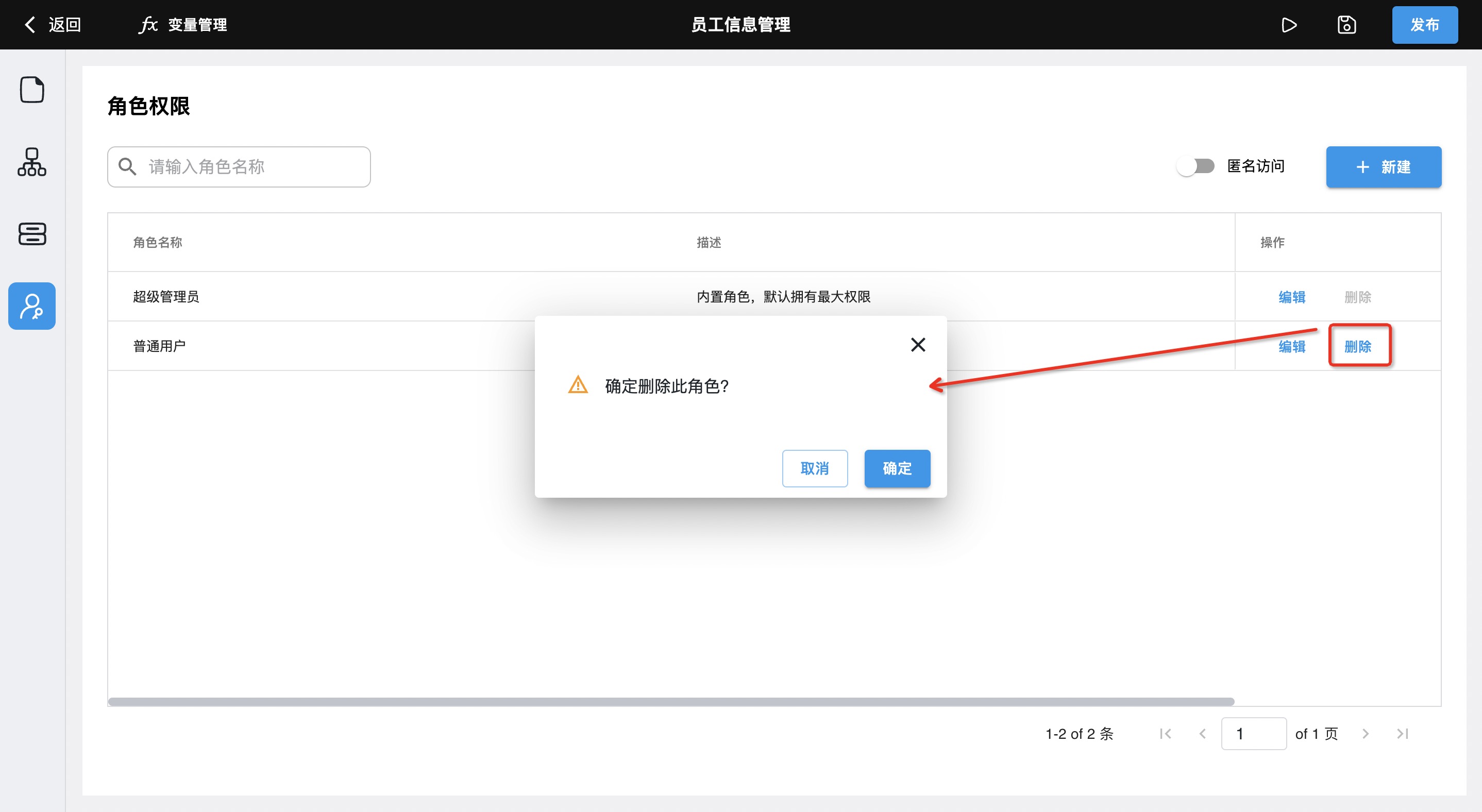The width and height of the screenshot is (1482, 812).
Task: Click the page number input
Action: (x=1254, y=733)
